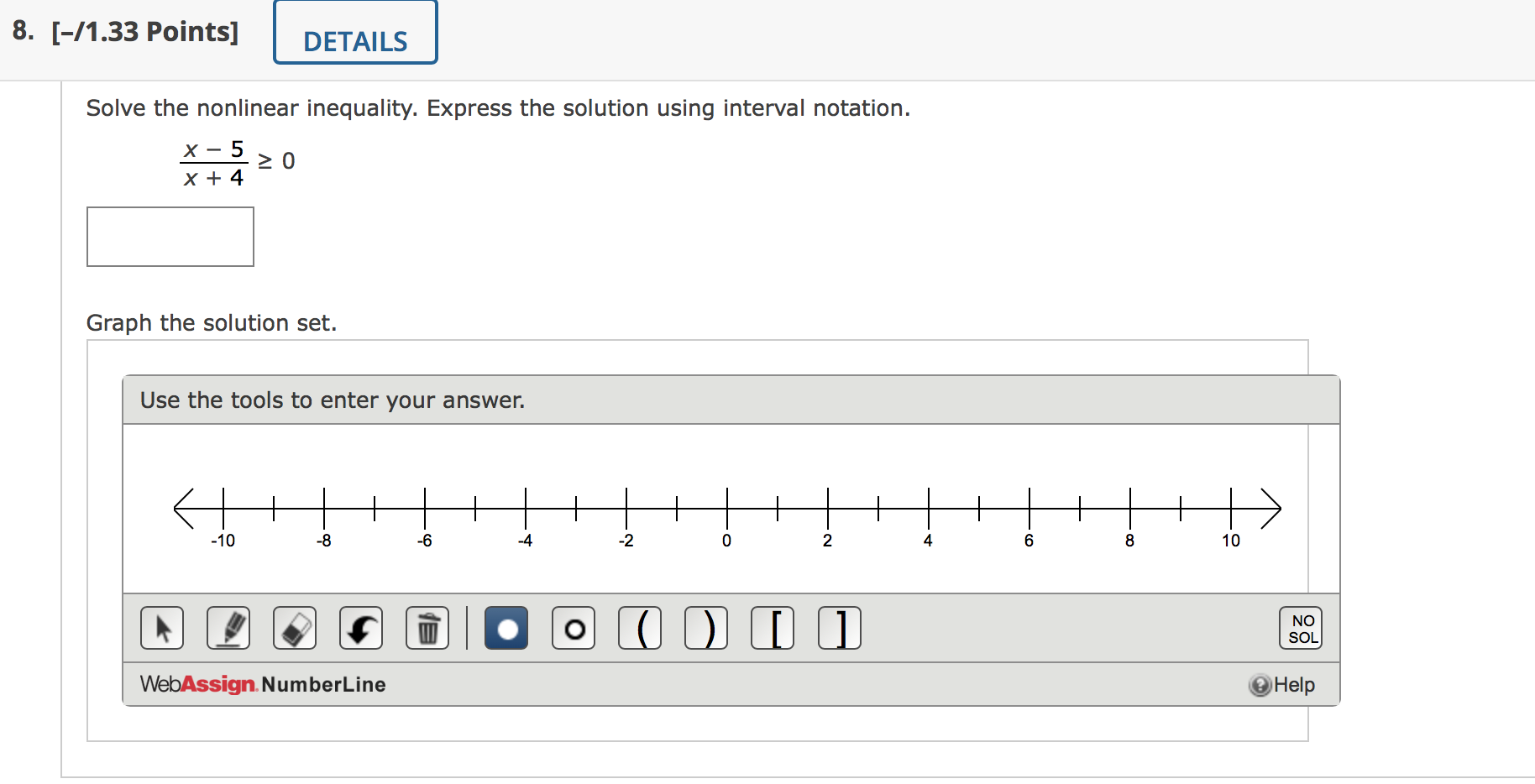This screenshot has width=1535, height=784.
Task: Select the arrow pointer tool
Action: 161,628
